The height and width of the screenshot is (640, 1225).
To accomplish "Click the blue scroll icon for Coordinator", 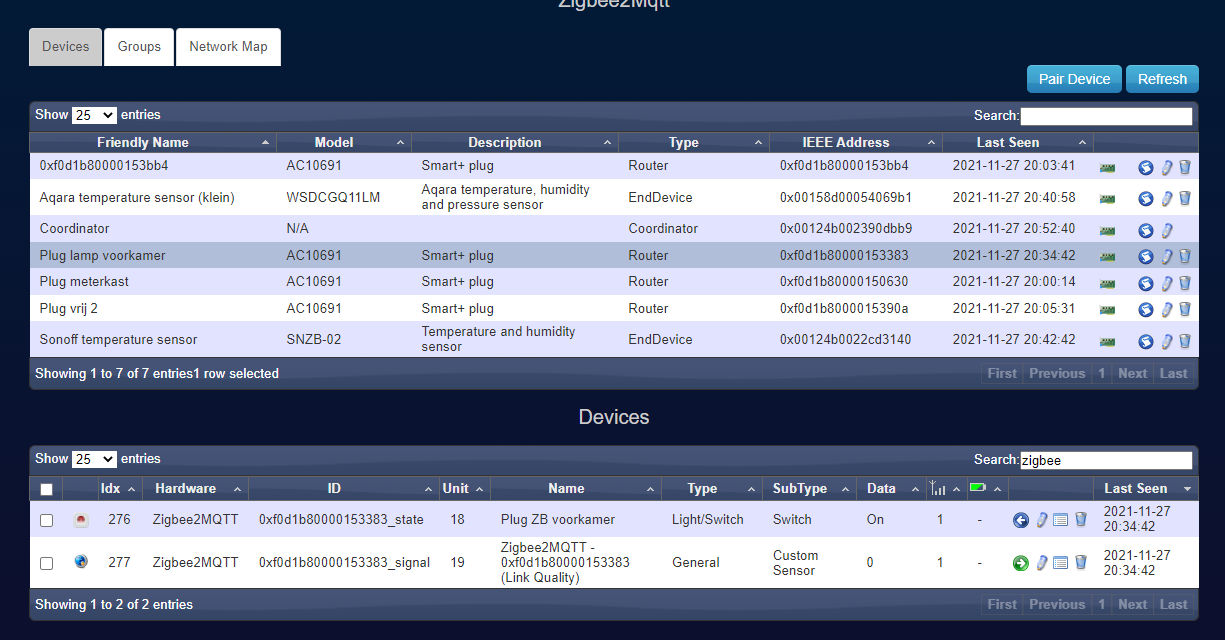I will (1146, 230).
